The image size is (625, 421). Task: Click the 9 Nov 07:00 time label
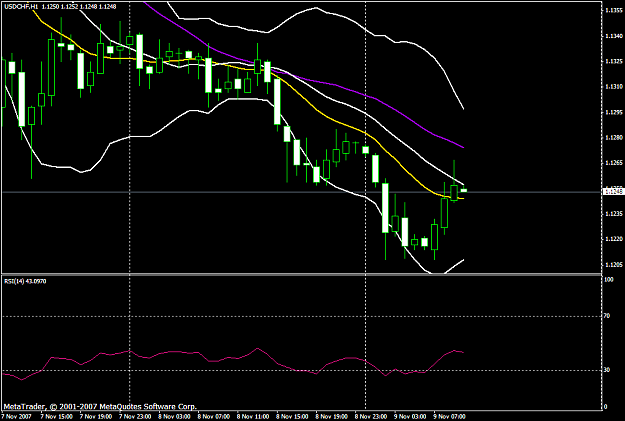pyautogui.click(x=450, y=417)
